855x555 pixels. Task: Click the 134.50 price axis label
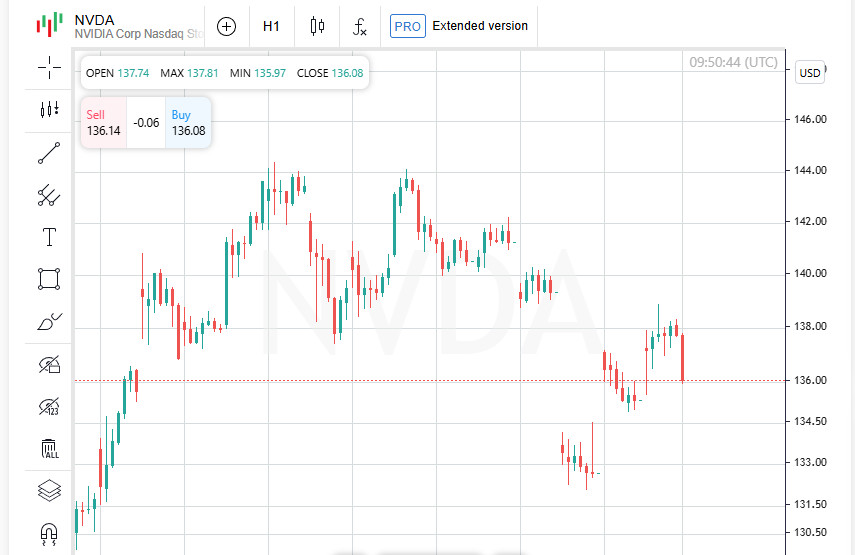tap(810, 421)
